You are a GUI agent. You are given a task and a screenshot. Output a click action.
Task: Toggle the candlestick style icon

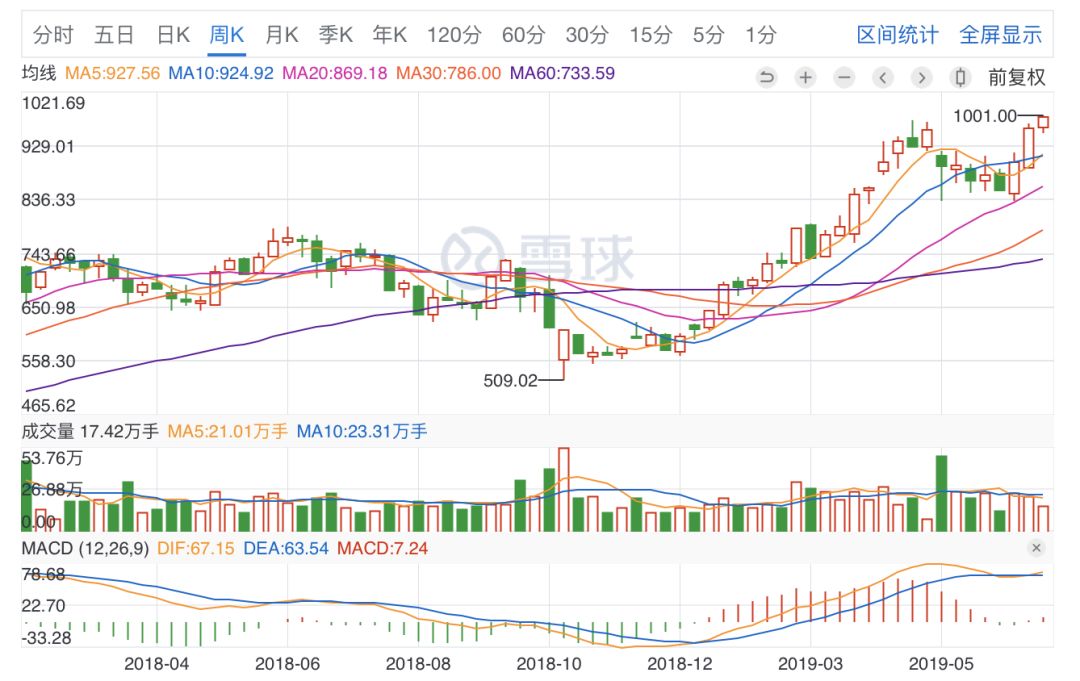(960, 78)
